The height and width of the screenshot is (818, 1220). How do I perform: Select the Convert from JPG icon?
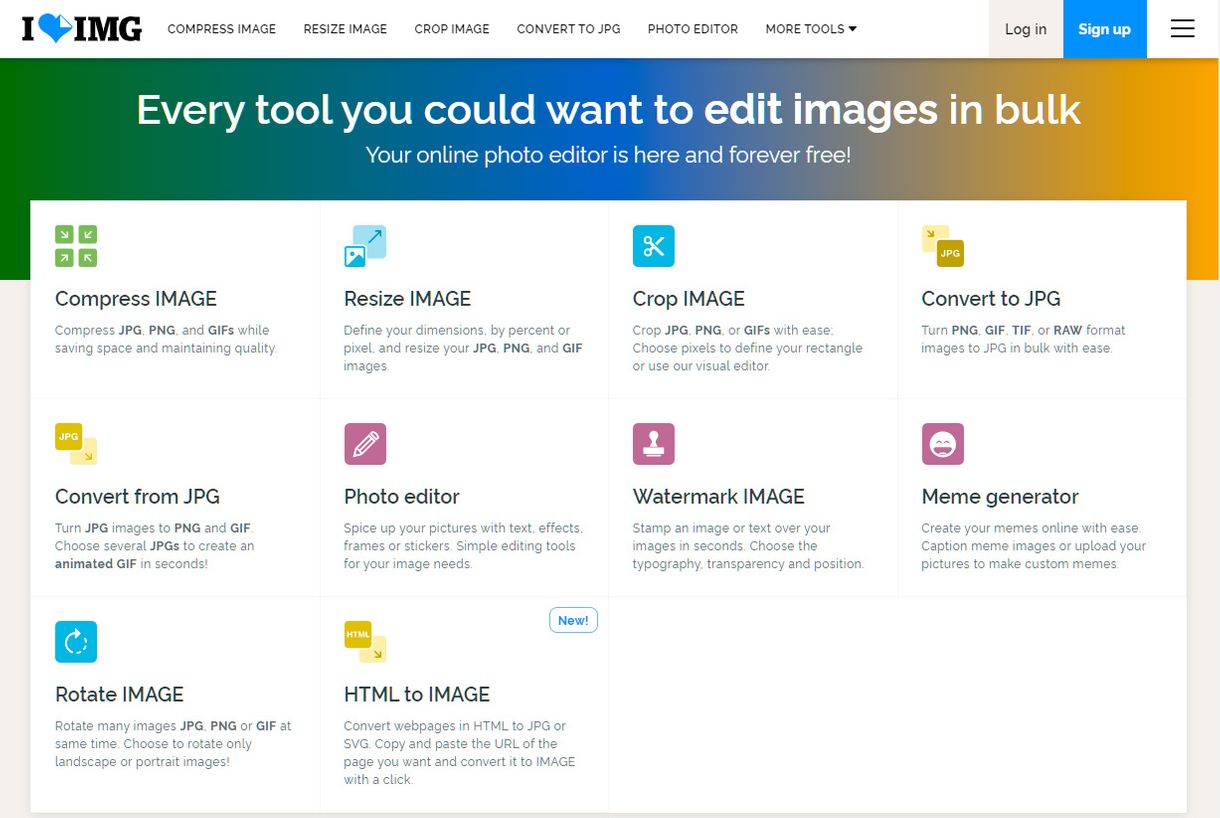pyautogui.click(x=75, y=443)
